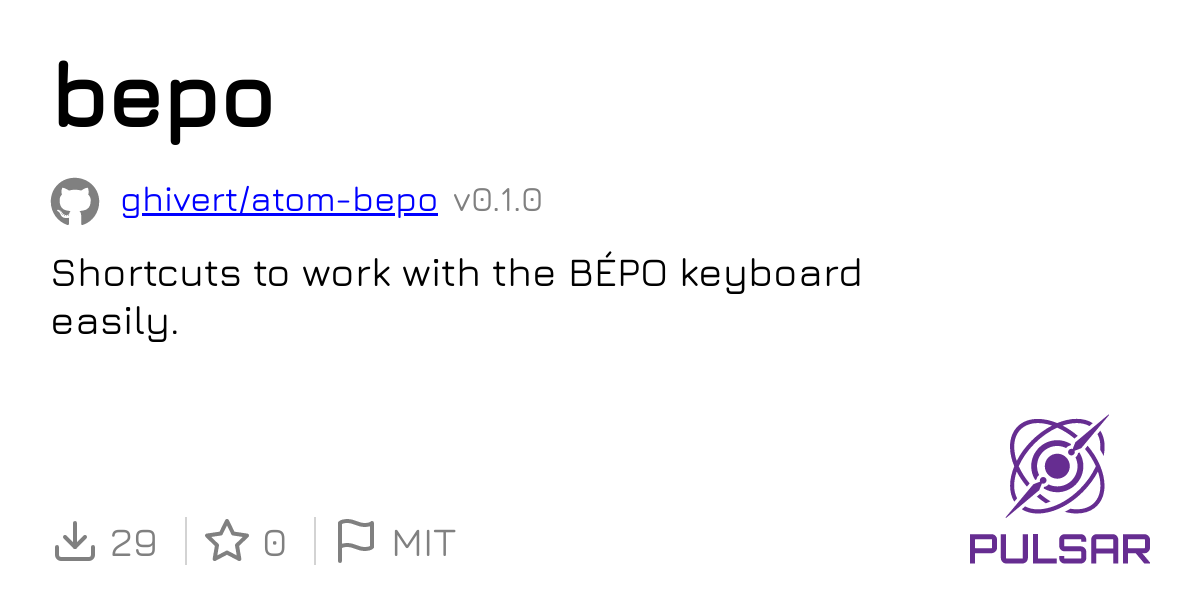Click the divider between stars and license
Viewport: 1200px width, 600px height.
[315, 542]
